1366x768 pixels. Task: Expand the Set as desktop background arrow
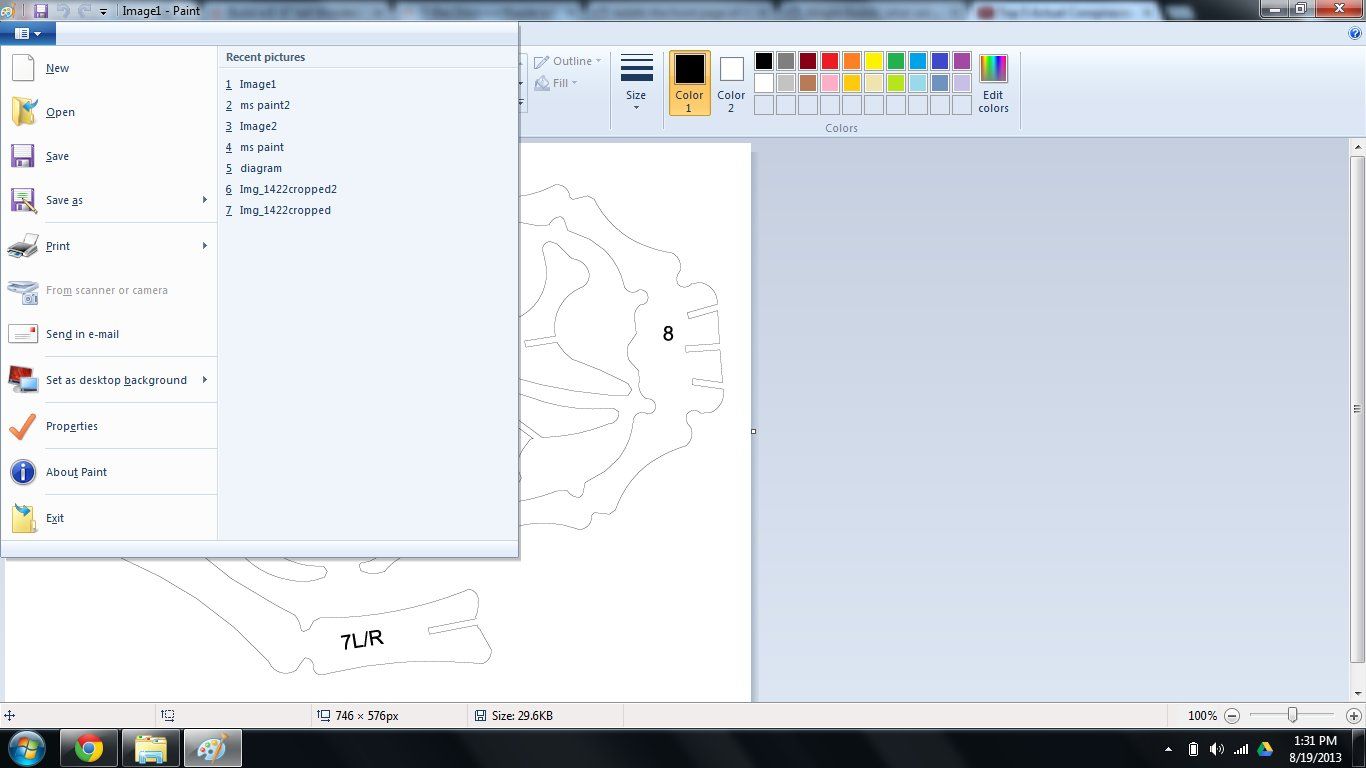[x=205, y=380]
